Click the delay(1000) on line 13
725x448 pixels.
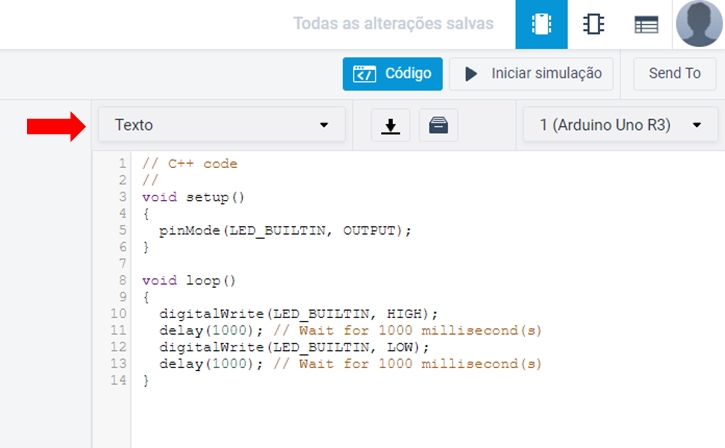point(211,364)
